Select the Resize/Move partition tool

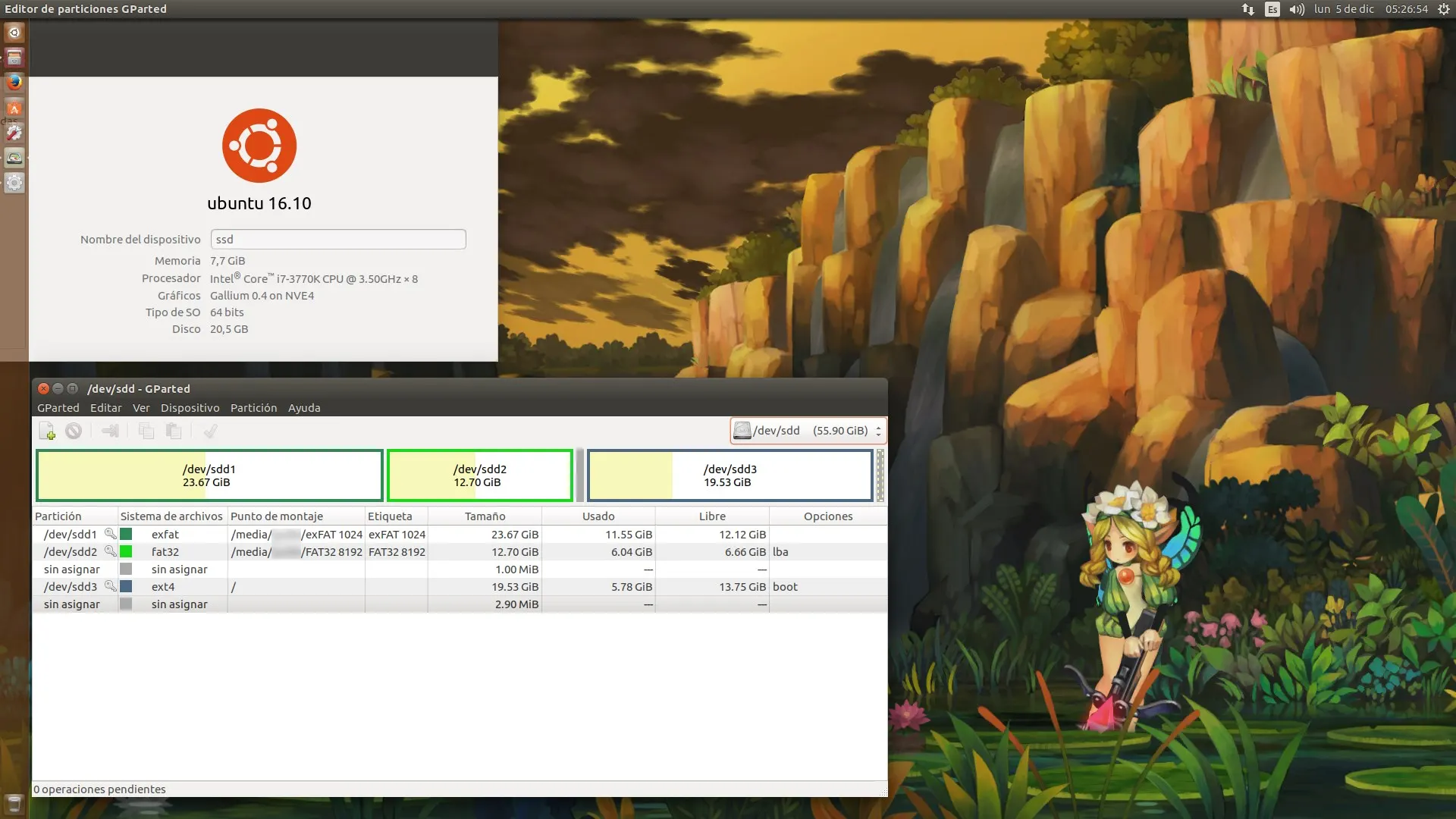point(111,431)
